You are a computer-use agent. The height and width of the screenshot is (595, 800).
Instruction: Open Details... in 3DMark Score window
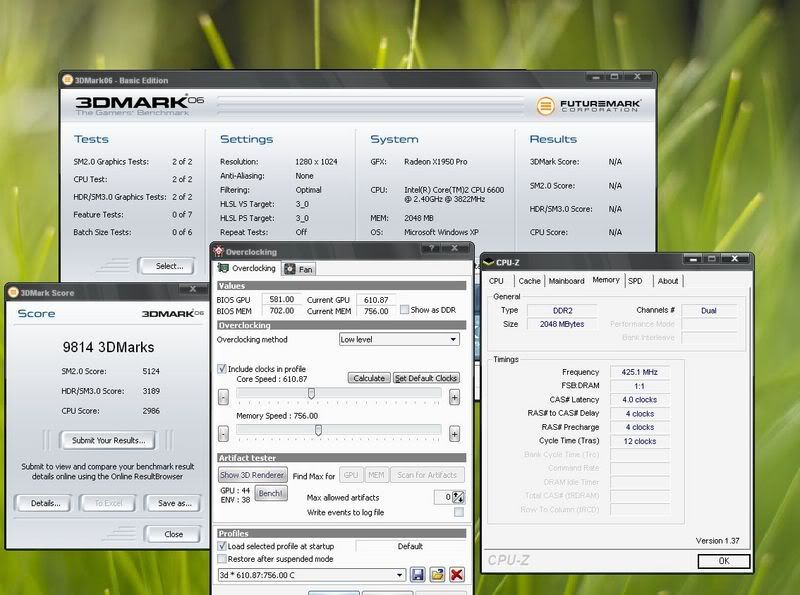(x=44, y=503)
